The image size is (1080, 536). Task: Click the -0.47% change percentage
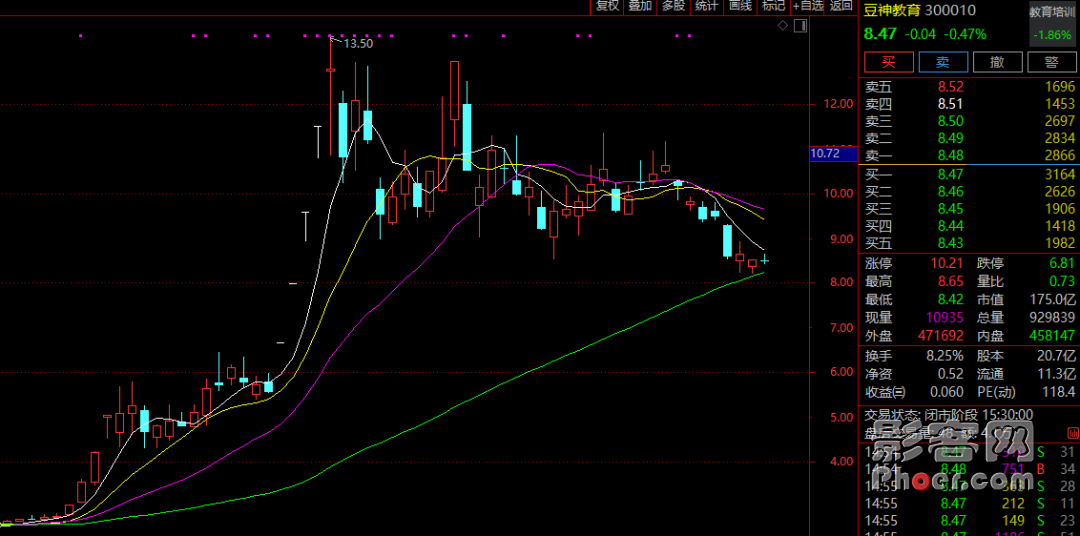(x=964, y=34)
